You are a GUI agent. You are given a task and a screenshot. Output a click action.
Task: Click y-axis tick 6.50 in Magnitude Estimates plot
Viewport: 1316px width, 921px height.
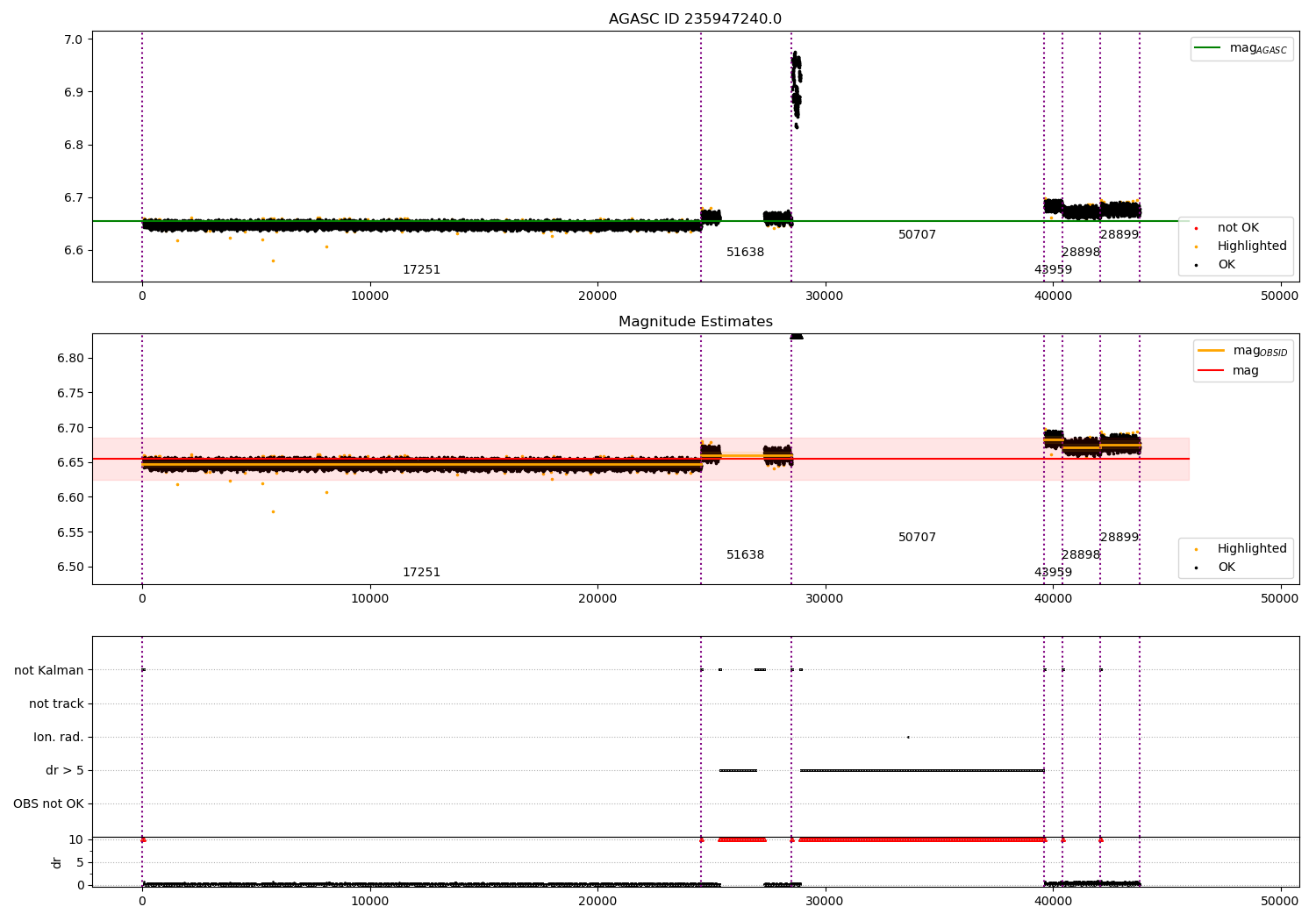pos(69,567)
